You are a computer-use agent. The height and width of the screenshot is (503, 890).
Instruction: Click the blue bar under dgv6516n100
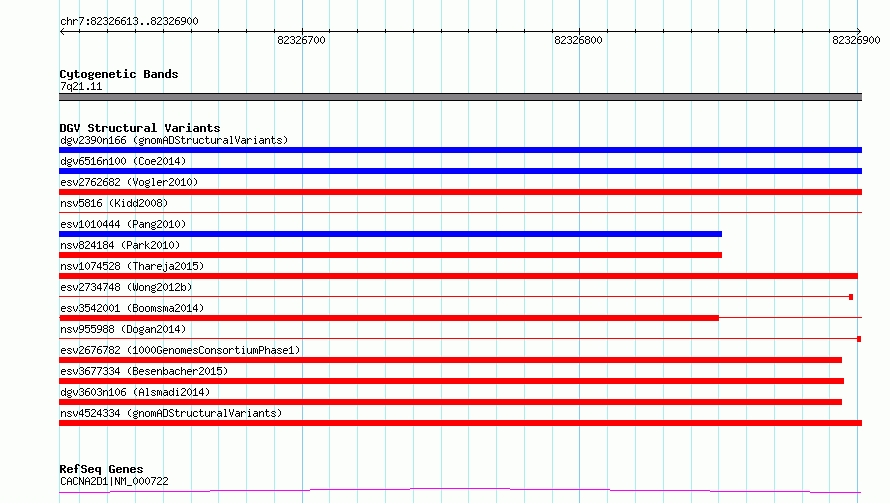[x=460, y=171]
